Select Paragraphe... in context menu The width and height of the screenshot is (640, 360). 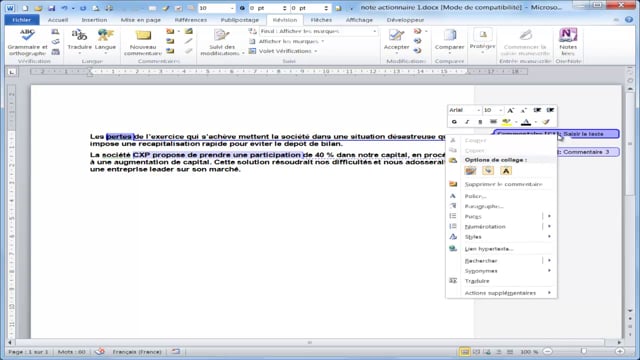501,206
